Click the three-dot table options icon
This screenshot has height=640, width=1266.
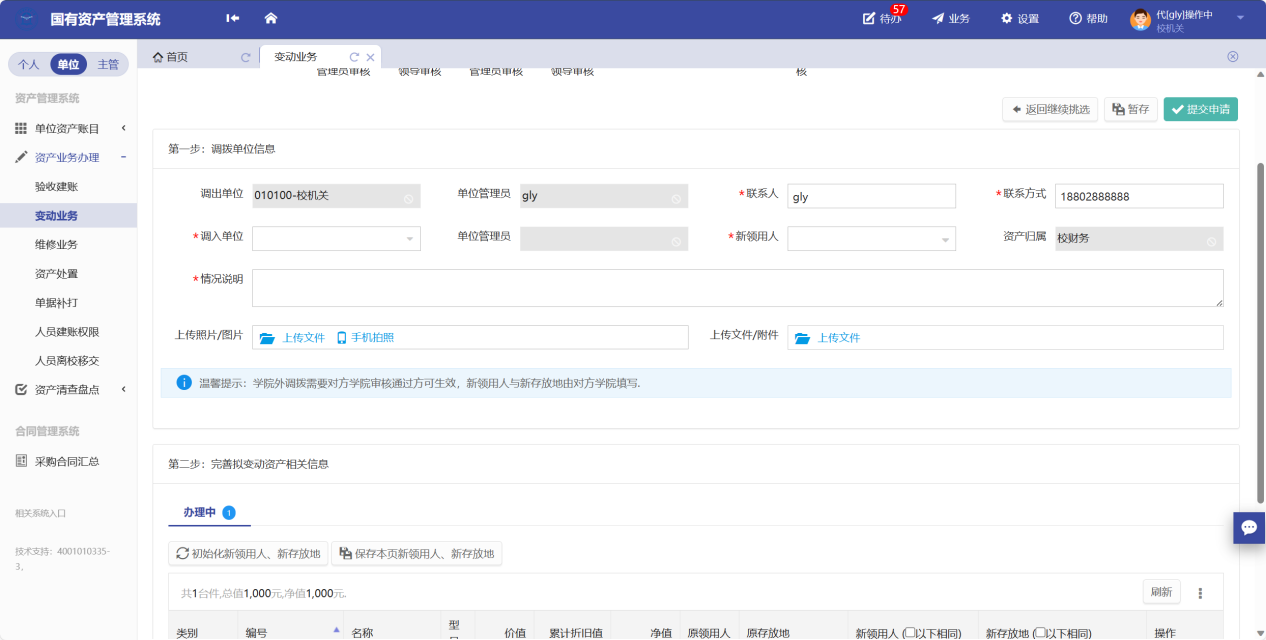(1200, 593)
